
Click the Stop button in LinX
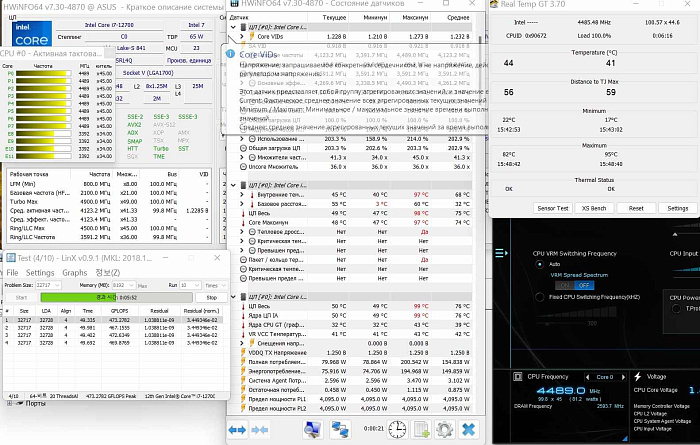click(212, 297)
